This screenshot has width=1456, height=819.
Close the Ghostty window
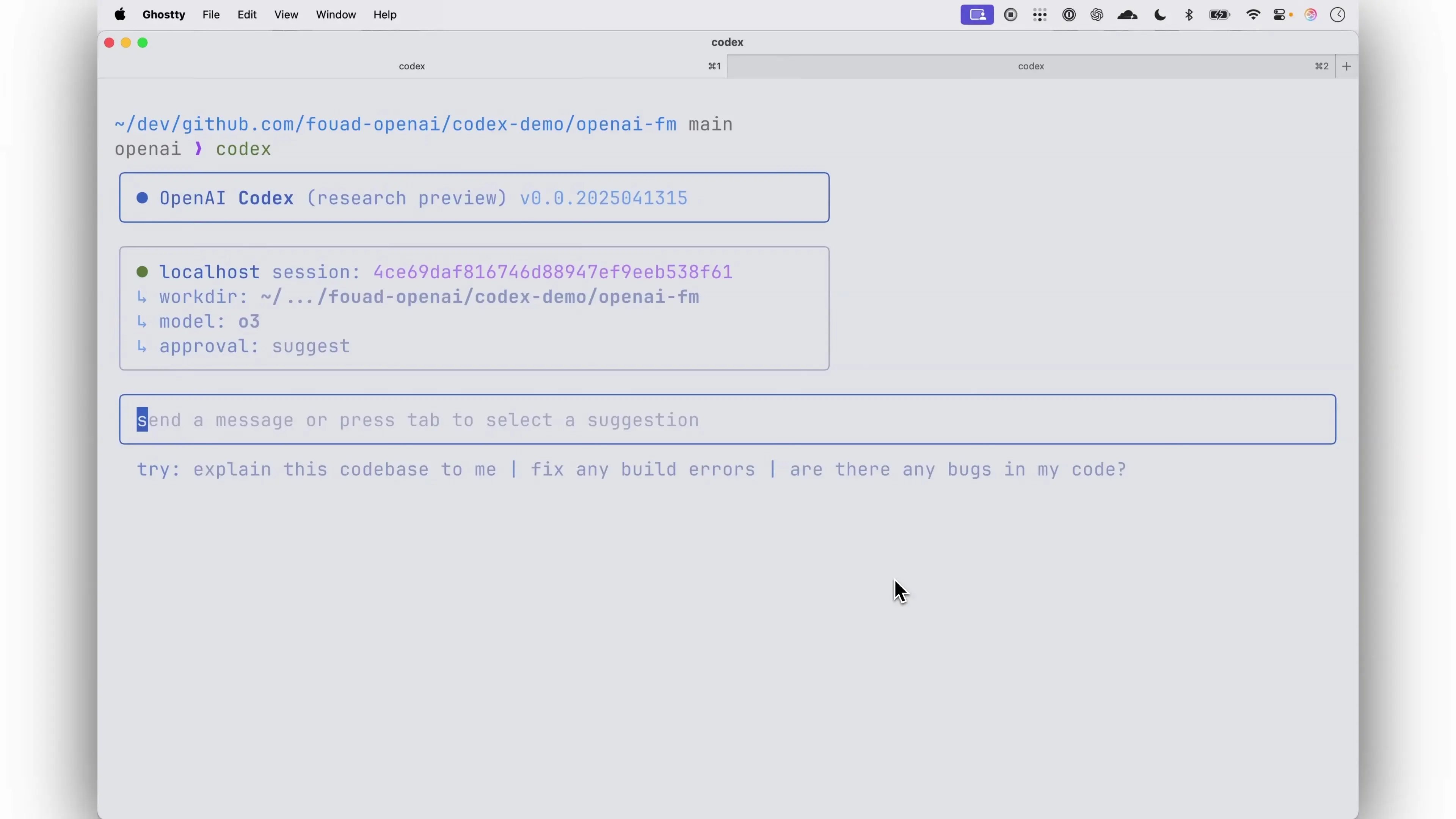point(109,42)
